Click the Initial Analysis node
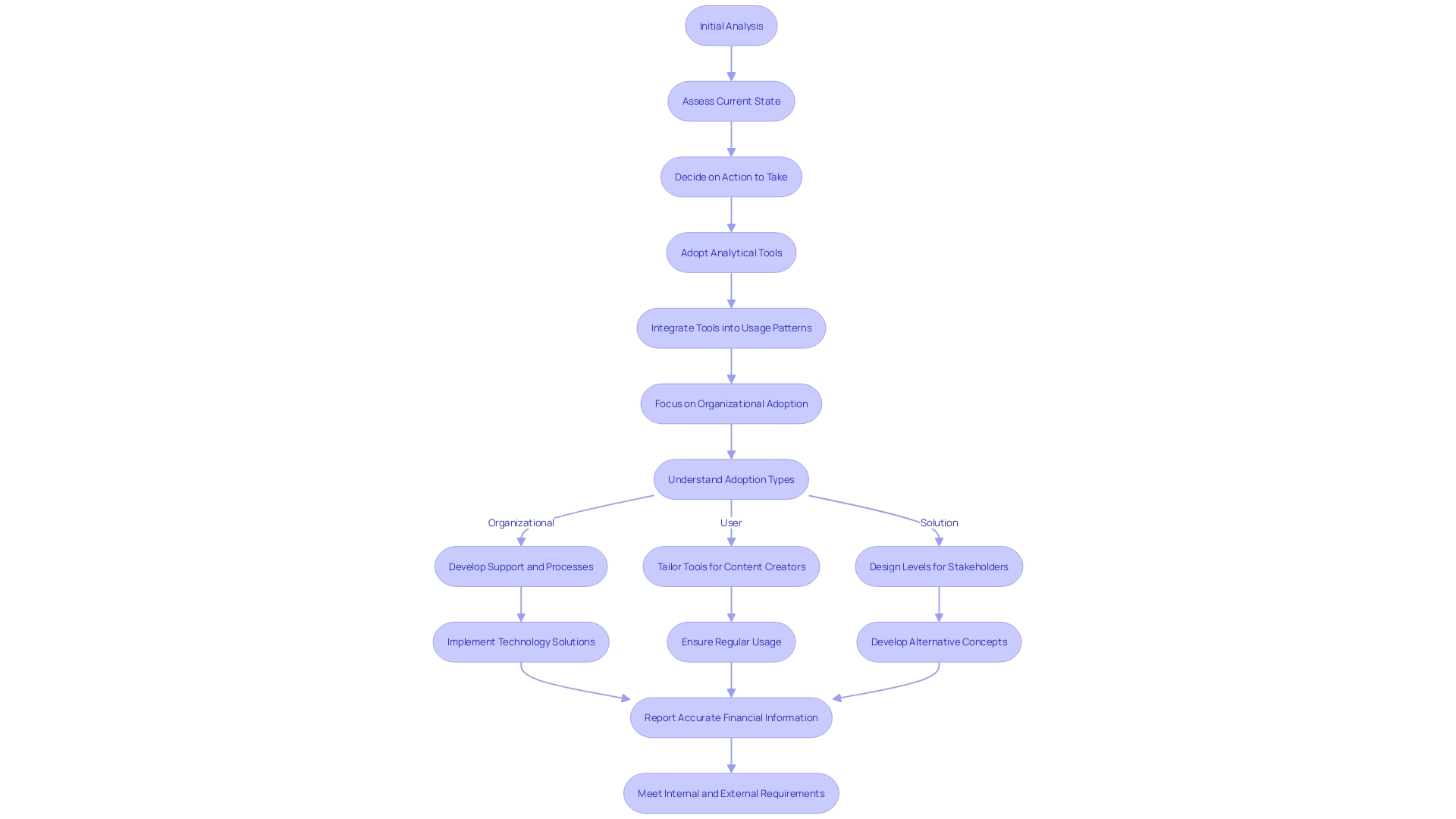The height and width of the screenshot is (819, 1456). [731, 25]
